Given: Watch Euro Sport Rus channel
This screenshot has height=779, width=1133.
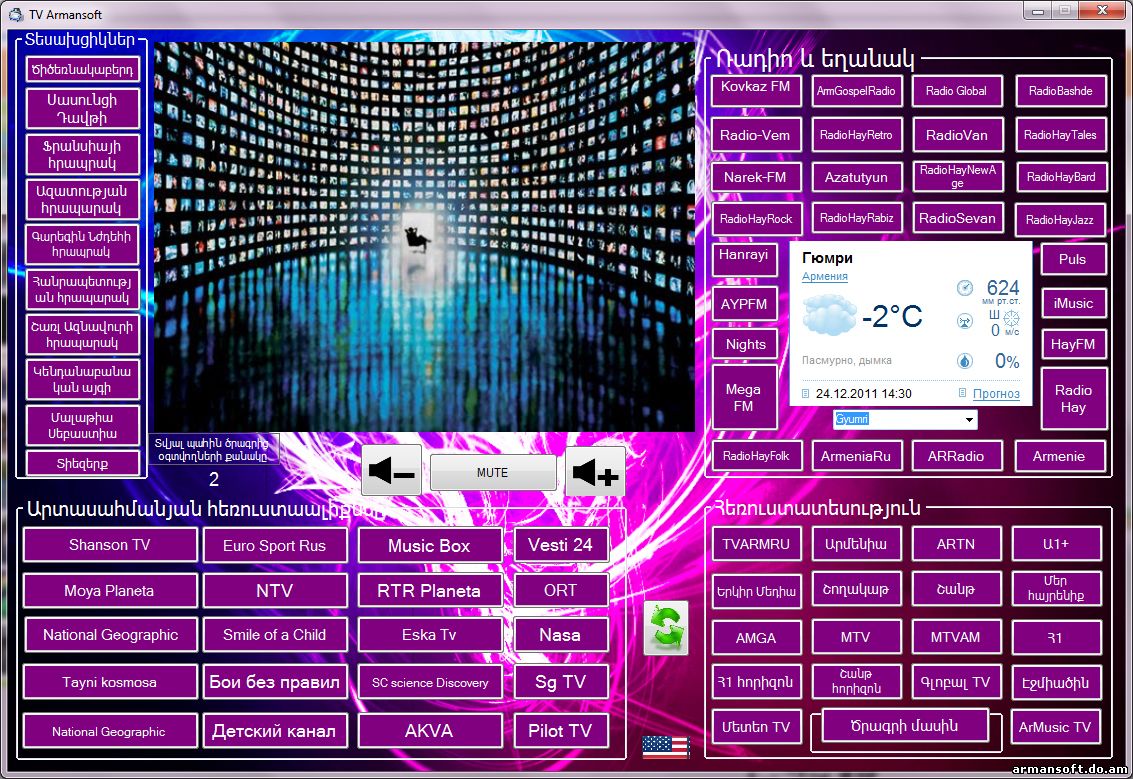Looking at the screenshot, I should tap(275, 546).
